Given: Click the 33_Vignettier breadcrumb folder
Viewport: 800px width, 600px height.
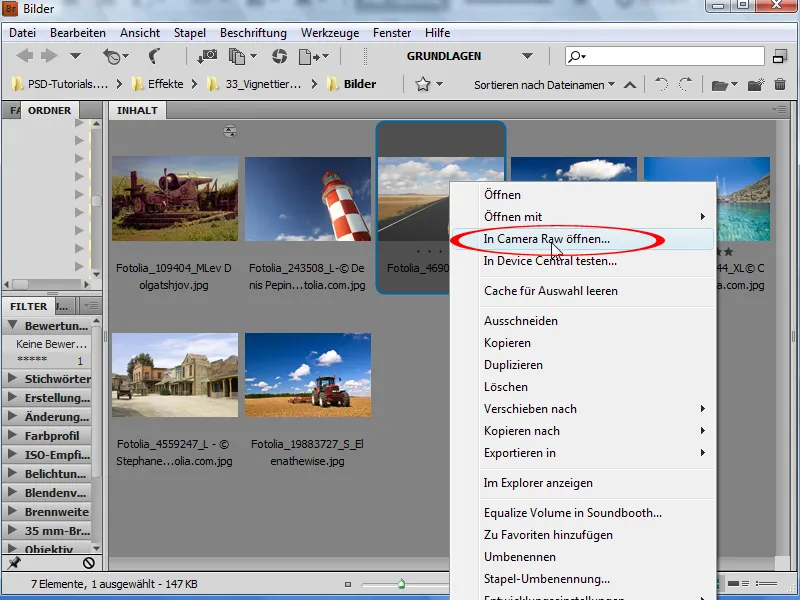Looking at the screenshot, I should 254,84.
